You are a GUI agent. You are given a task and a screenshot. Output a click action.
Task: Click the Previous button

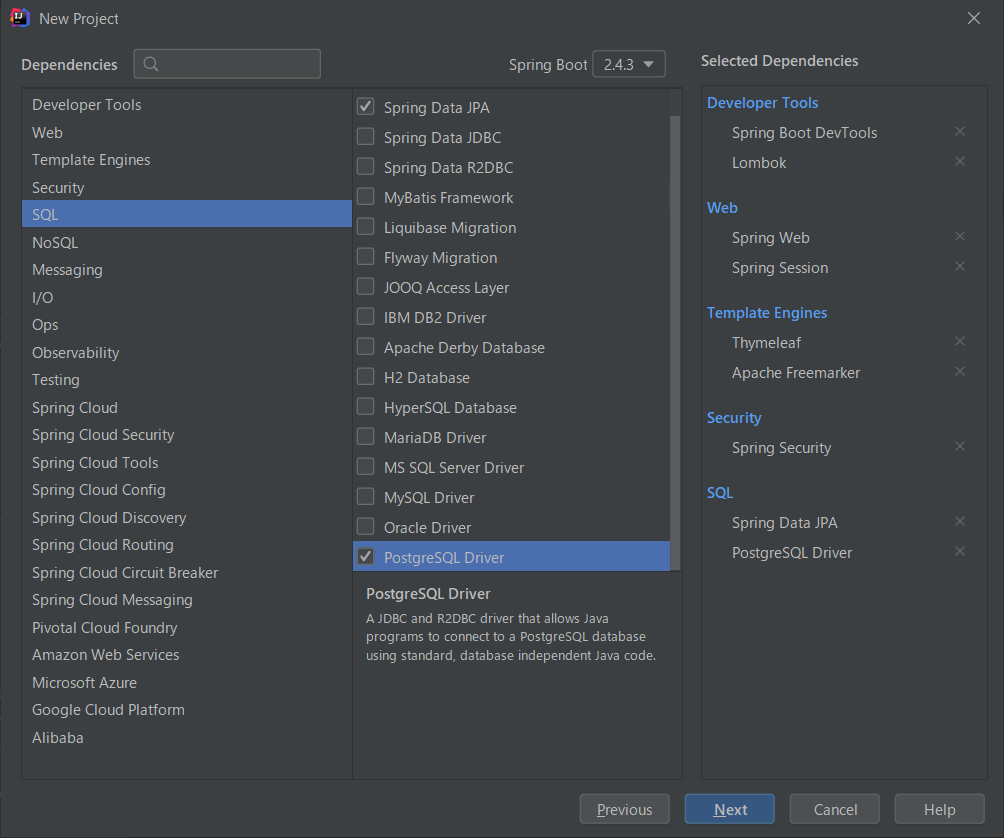[x=624, y=809]
